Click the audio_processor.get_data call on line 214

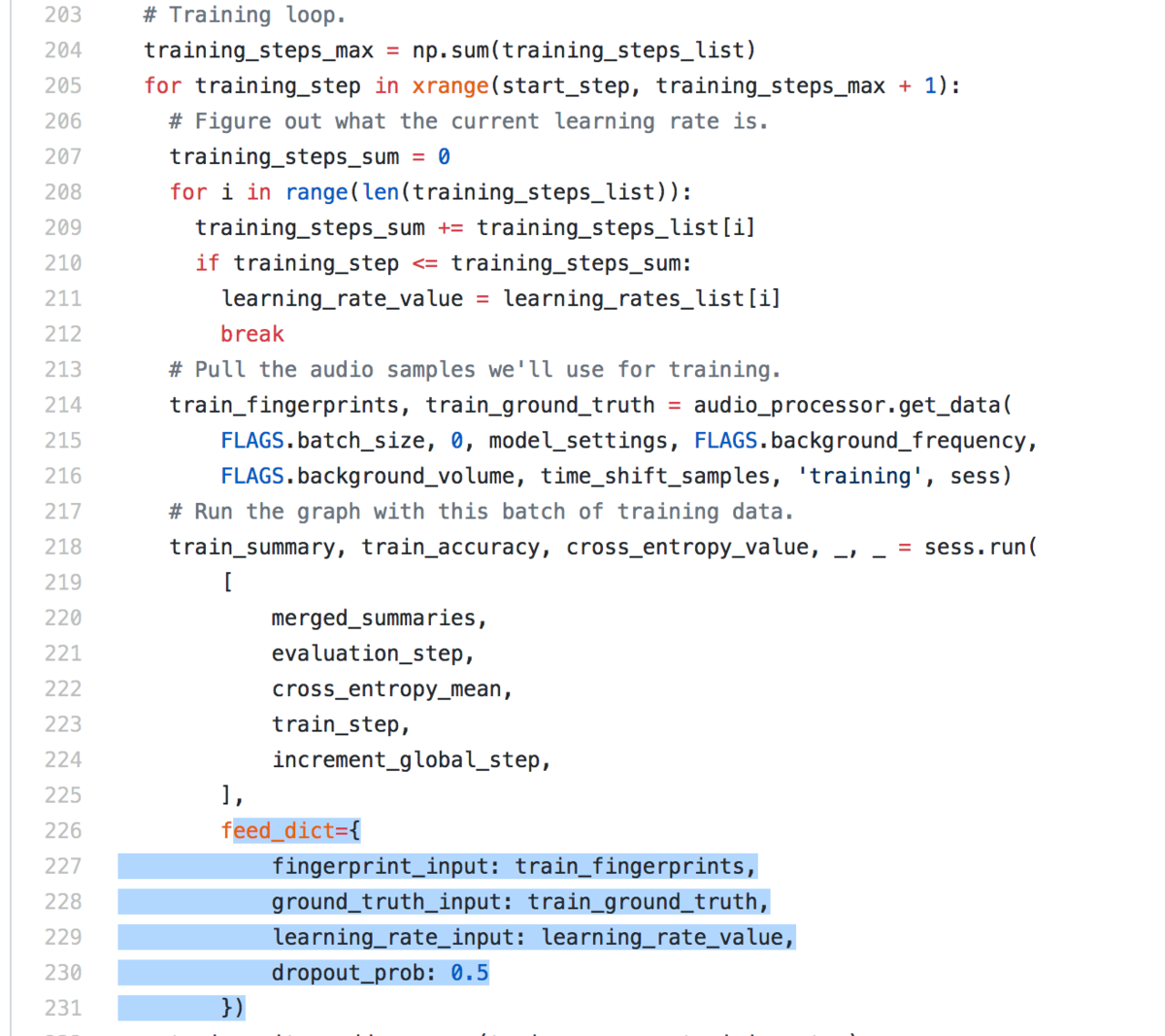(x=849, y=405)
